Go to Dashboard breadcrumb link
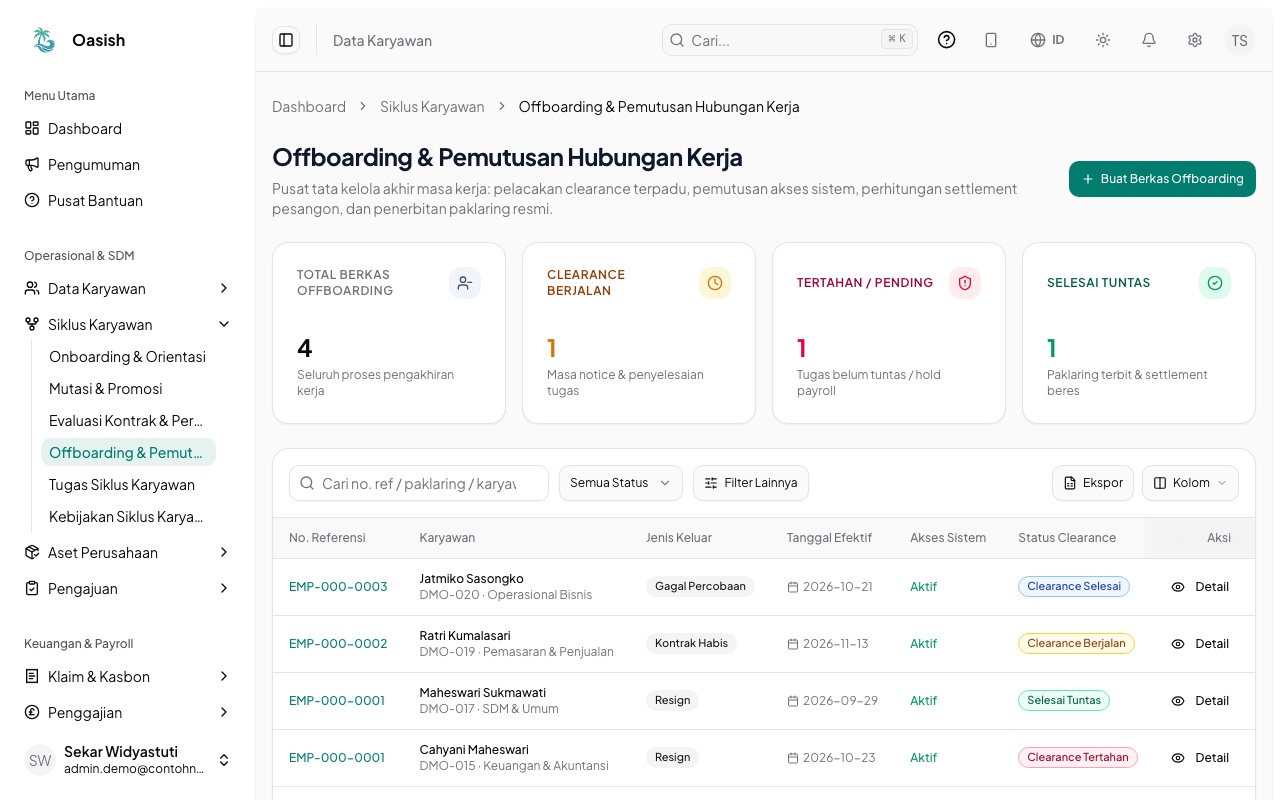The image size is (1280, 800). point(309,107)
